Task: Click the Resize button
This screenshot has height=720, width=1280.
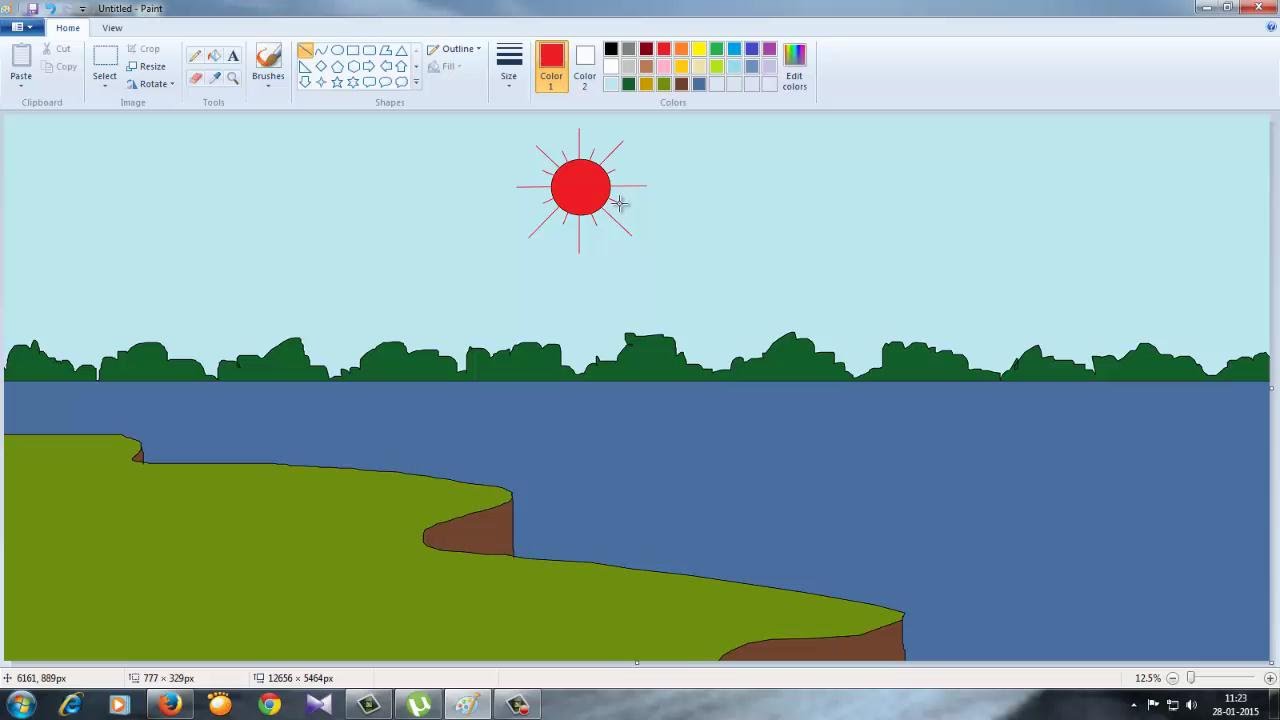Action: pyautogui.click(x=152, y=66)
